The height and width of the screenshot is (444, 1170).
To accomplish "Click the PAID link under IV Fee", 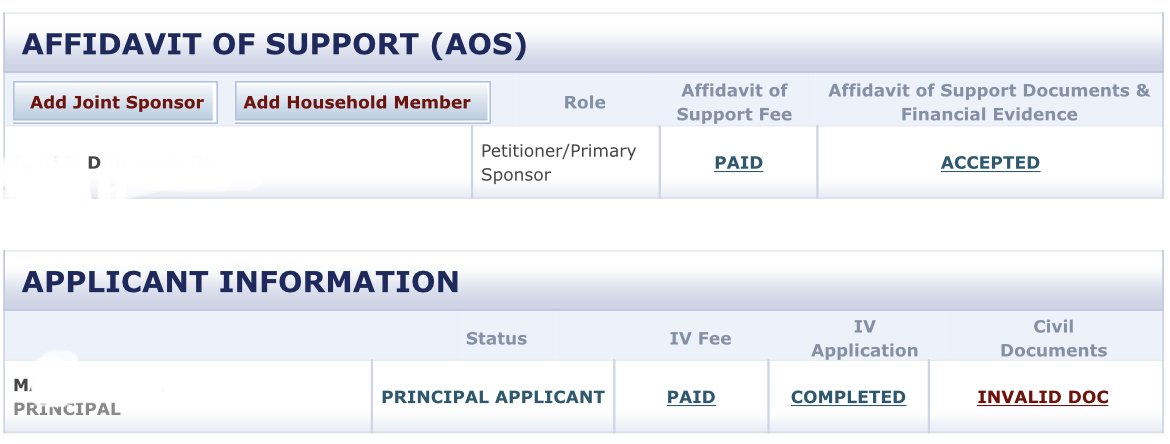I will click(691, 397).
